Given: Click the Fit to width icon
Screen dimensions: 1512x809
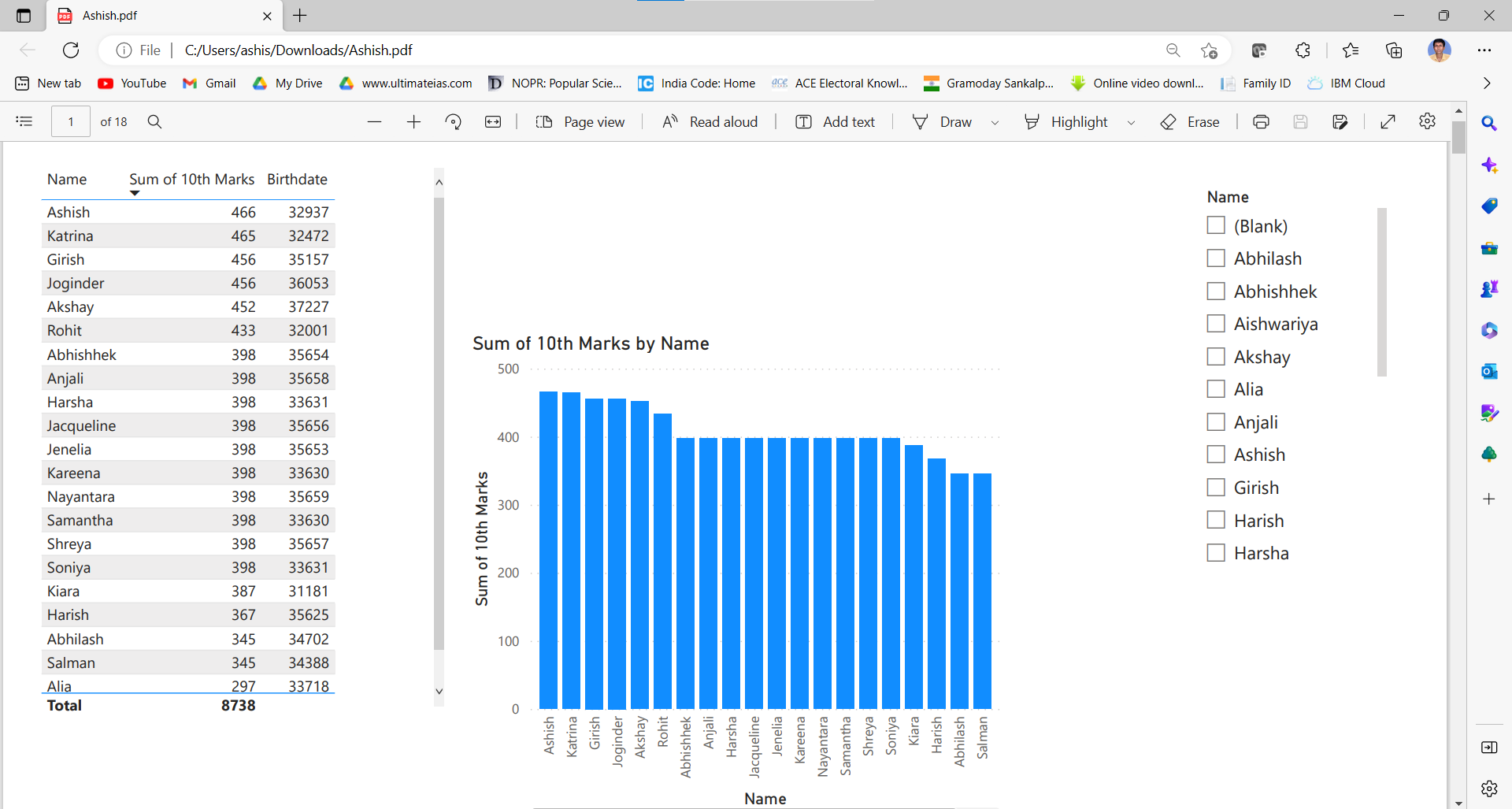Looking at the screenshot, I should click(493, 121).
